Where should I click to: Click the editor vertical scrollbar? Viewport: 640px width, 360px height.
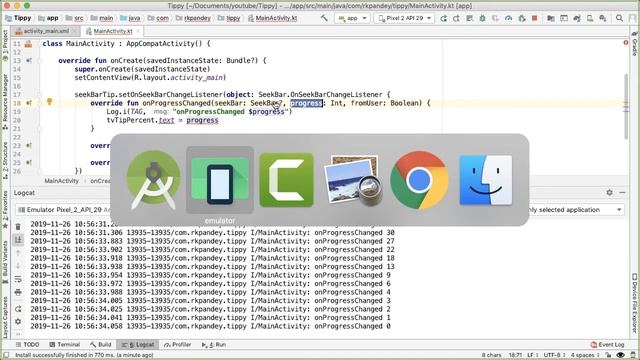pos(626,106)
